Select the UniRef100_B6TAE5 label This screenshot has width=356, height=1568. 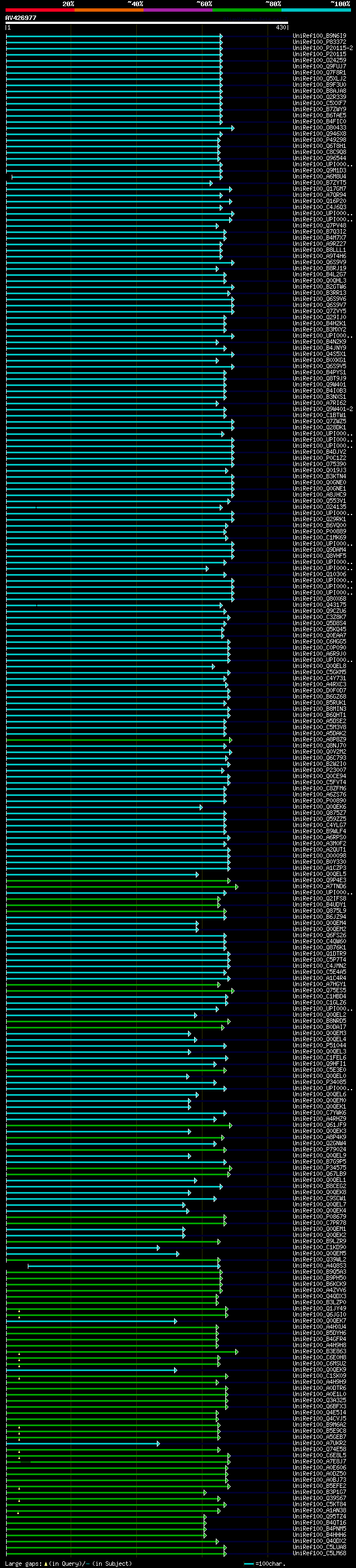click(x=319, y=115)
